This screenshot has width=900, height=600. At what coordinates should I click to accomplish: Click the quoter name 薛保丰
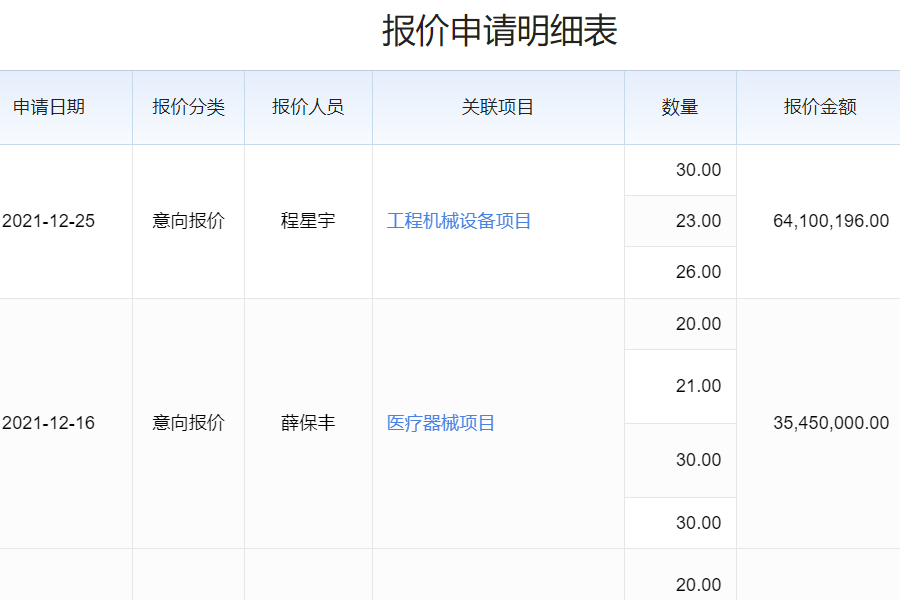308,423
